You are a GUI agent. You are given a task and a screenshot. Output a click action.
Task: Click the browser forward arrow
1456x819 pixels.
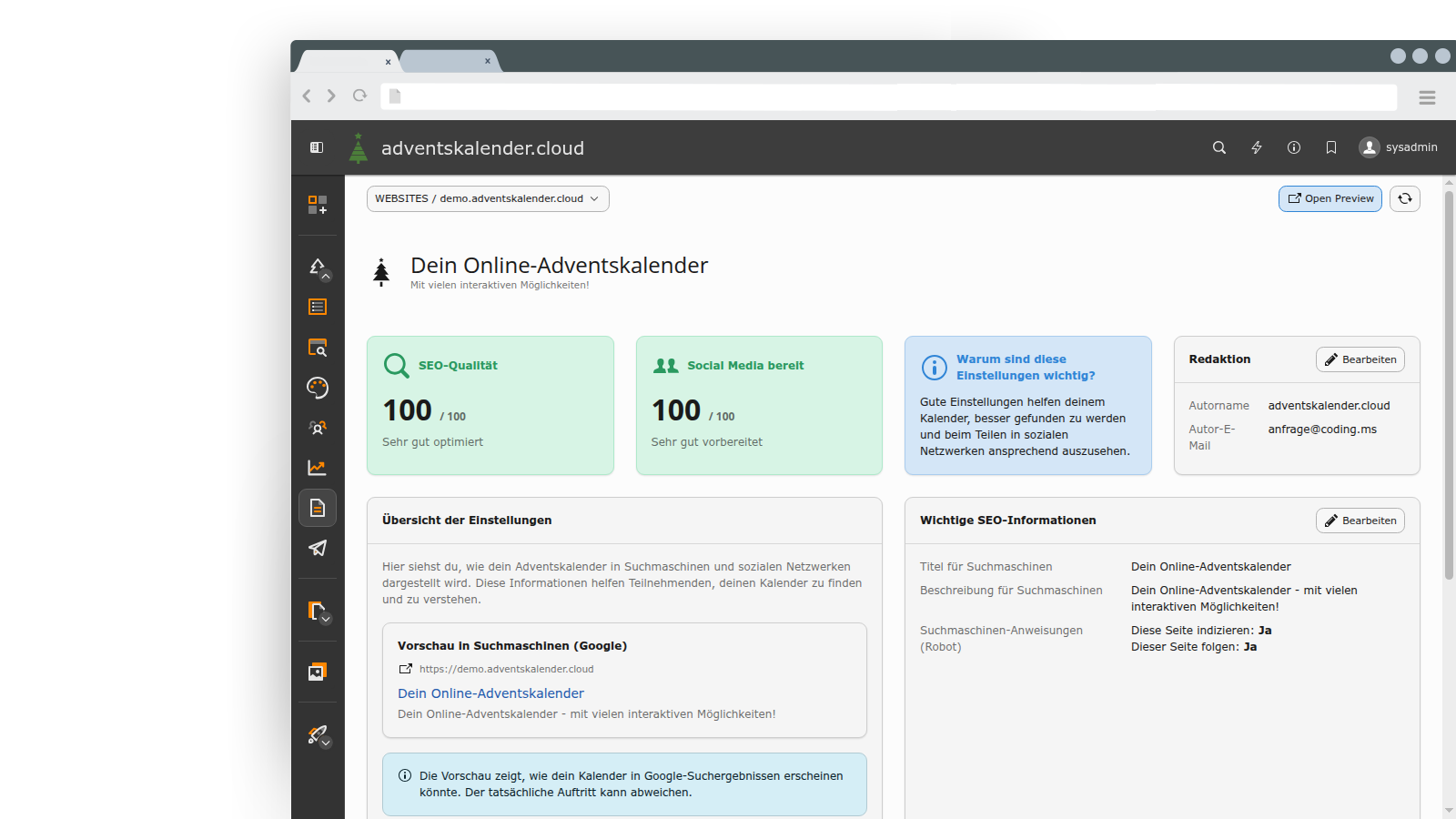331,96
